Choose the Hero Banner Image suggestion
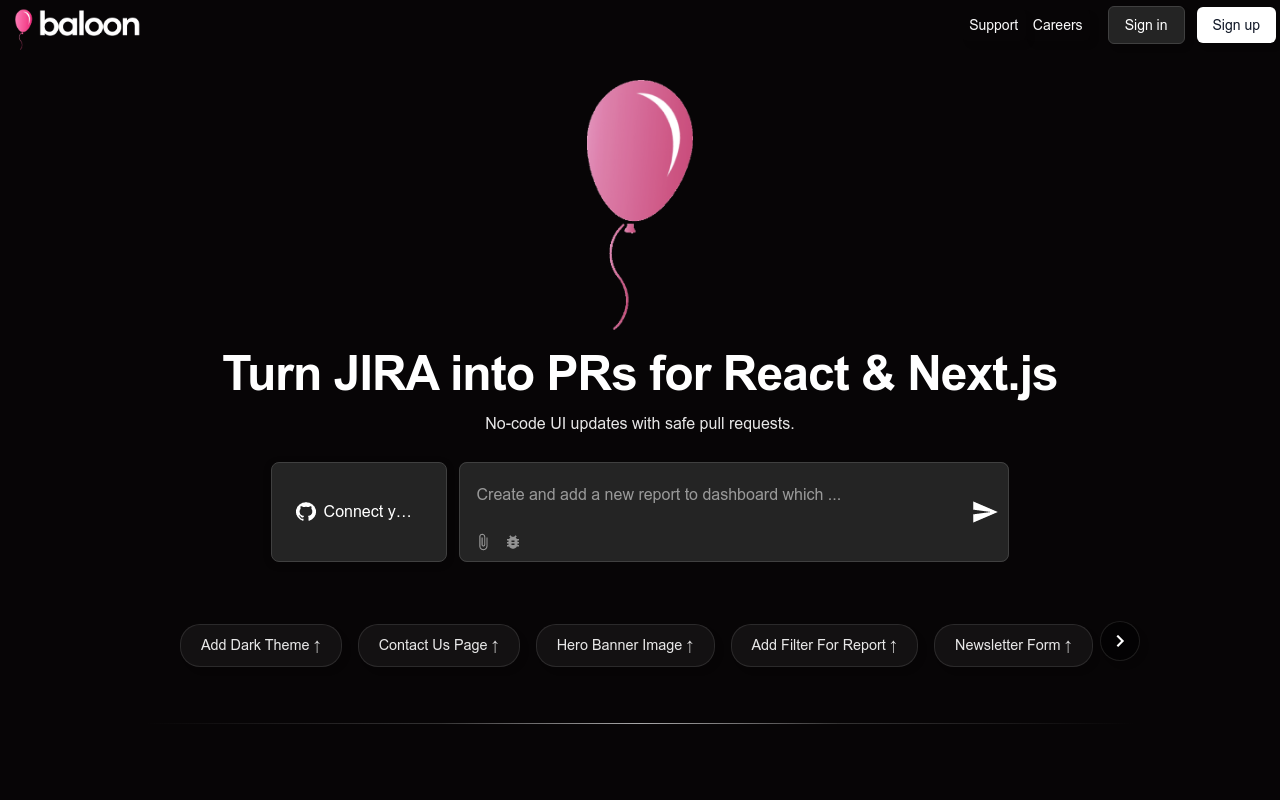The image size is (1280, 800). [625, 645]
